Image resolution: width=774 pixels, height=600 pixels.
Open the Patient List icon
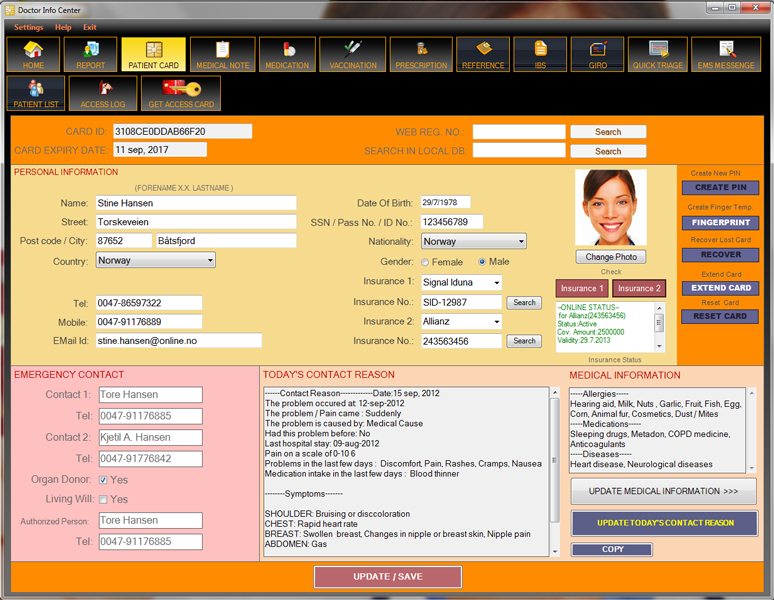click(35, 93)
